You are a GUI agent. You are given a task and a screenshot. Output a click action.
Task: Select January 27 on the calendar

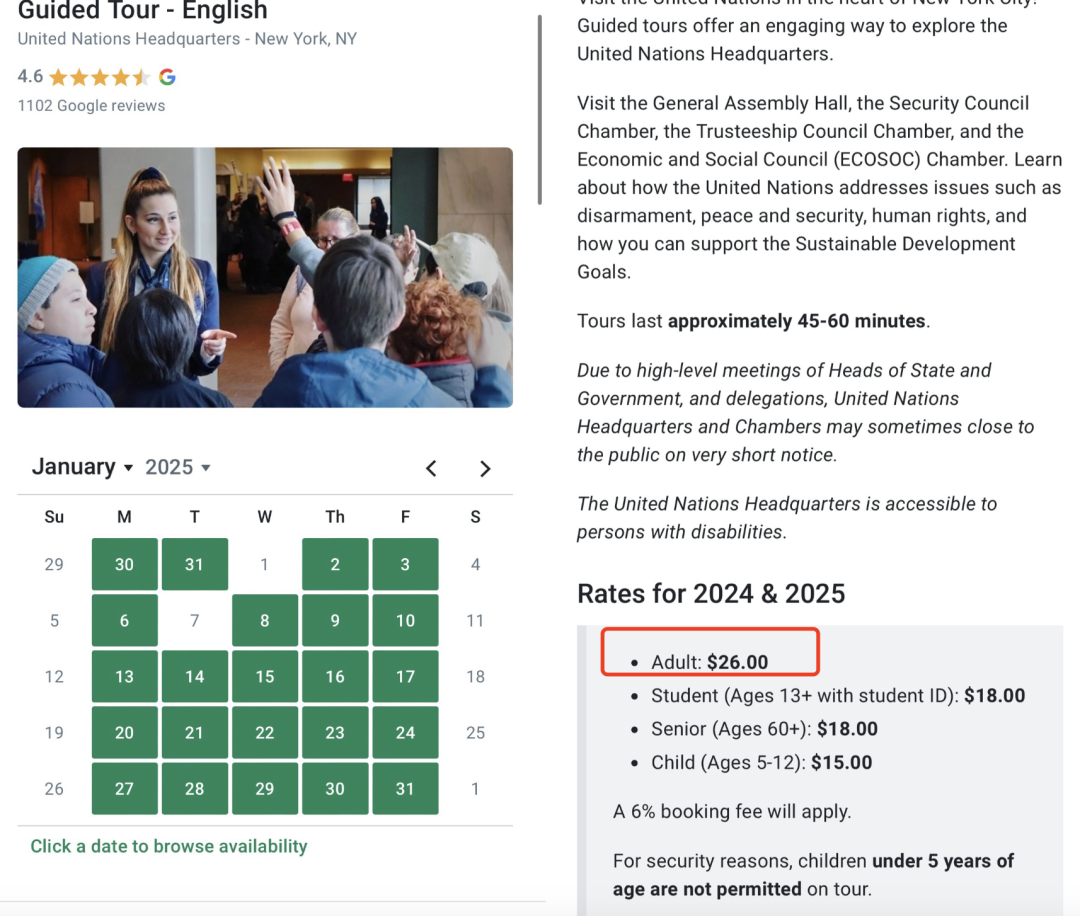click(124, 789)
